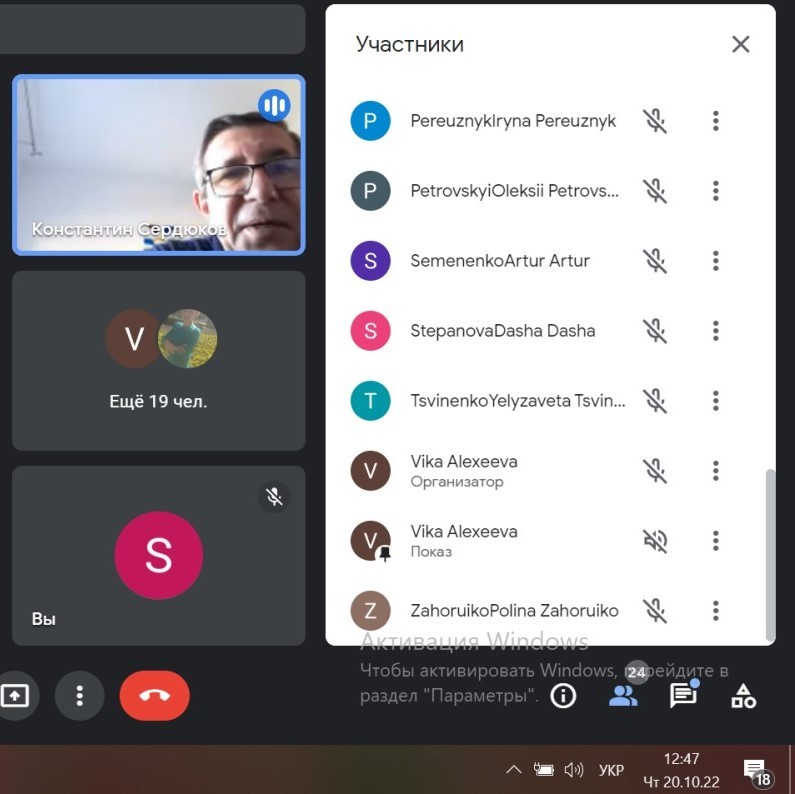The width and height of the screenshot is (795, 794).
Task: Click SemenenkoArtur's purple S avatar
Action: [x=370, y=261]
